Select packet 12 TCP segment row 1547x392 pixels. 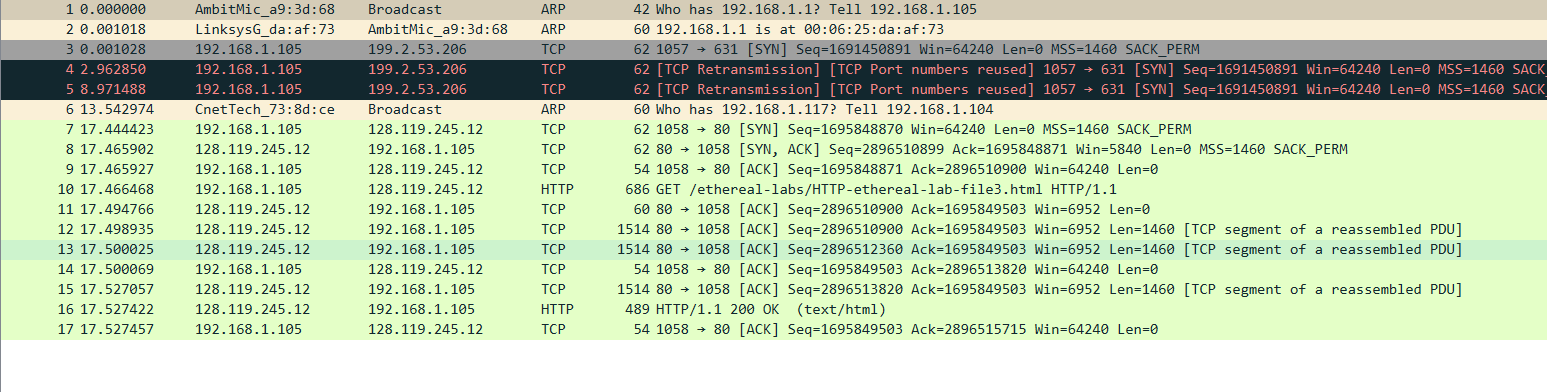pos(773,230)
